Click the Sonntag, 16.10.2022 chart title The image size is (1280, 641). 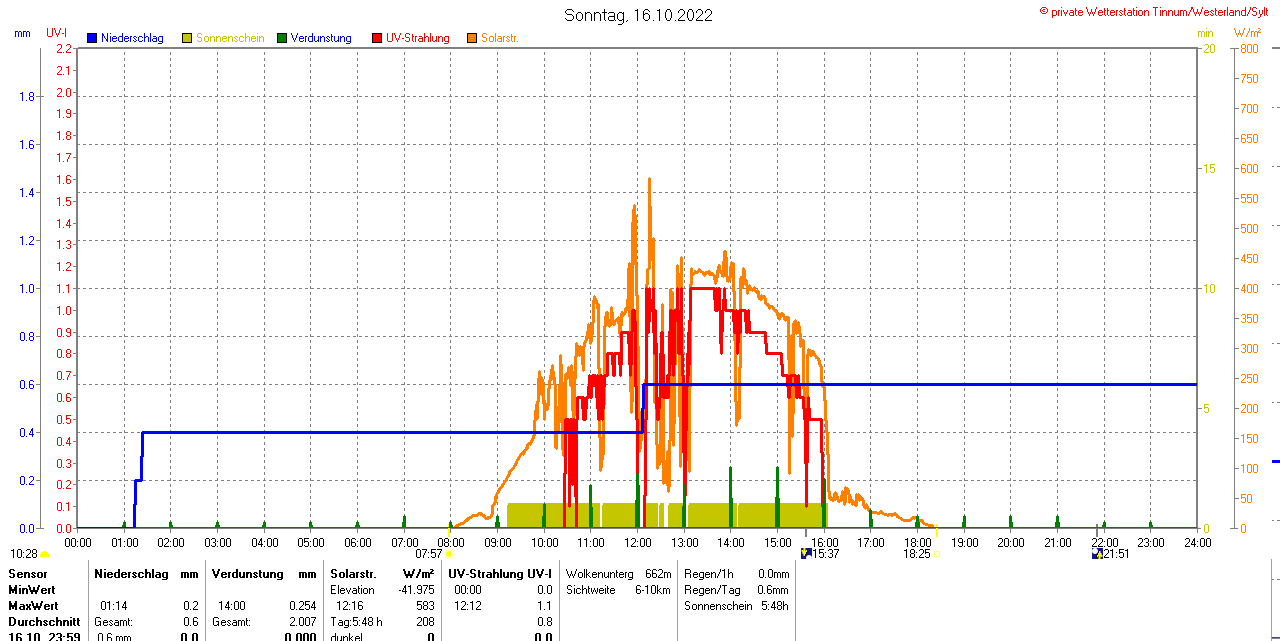pyautogui.click(x=638, y=15)
